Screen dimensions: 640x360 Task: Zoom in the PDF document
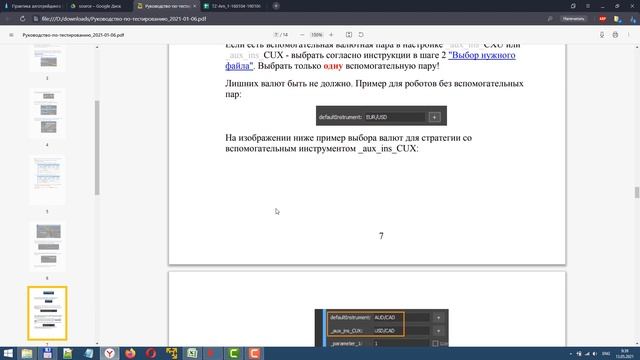pos(331,35)
